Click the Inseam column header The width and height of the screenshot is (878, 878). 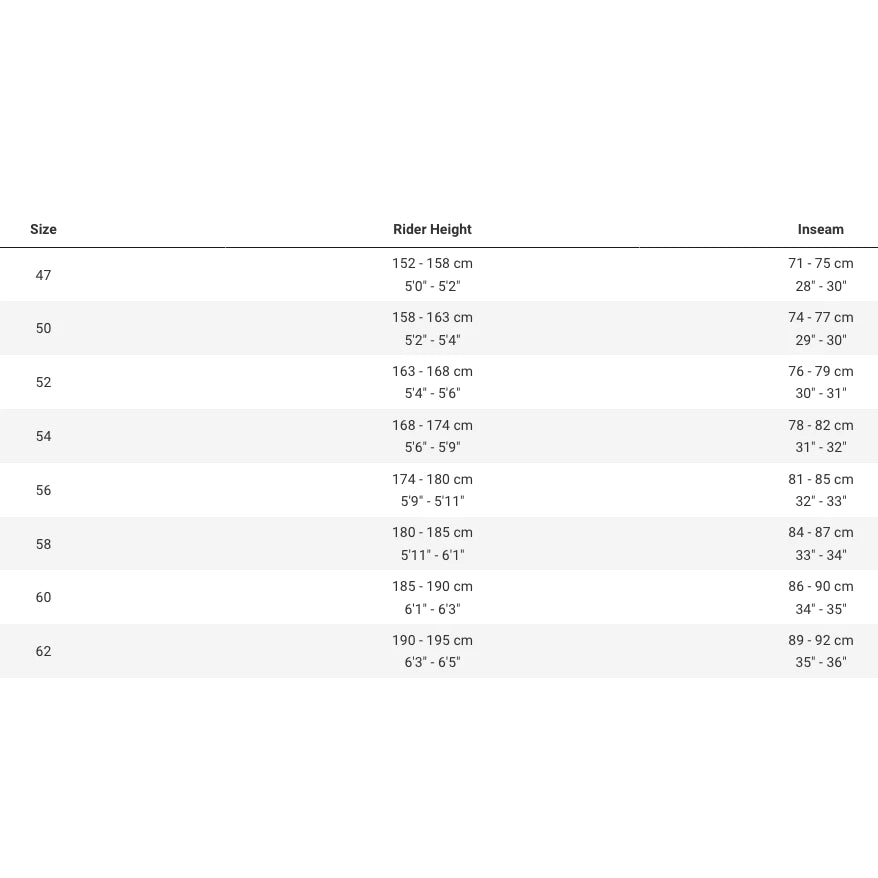click(x=820, y=229)
